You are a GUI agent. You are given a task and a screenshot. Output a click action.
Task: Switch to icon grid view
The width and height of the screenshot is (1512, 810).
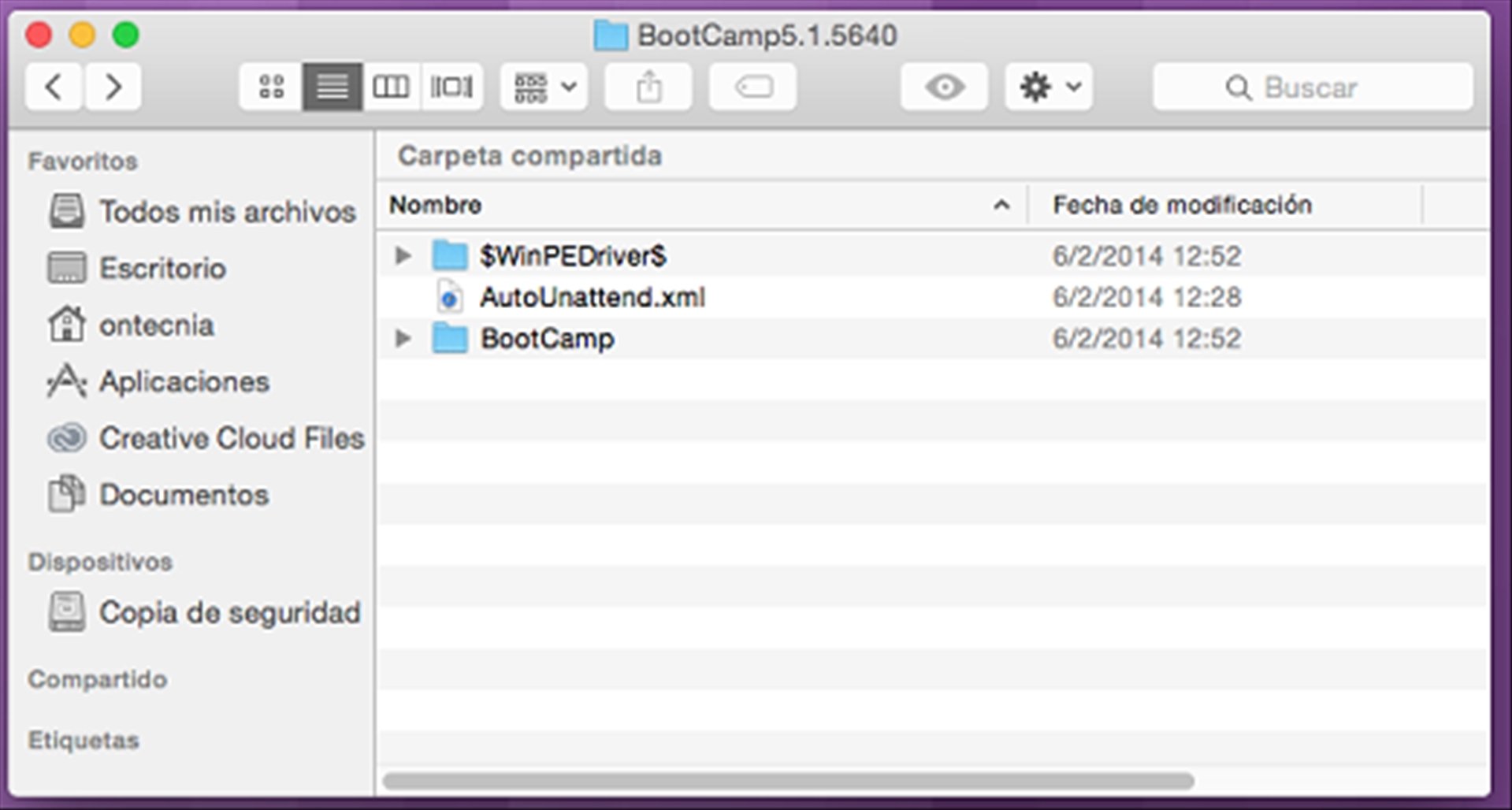(x=271, y=87)
